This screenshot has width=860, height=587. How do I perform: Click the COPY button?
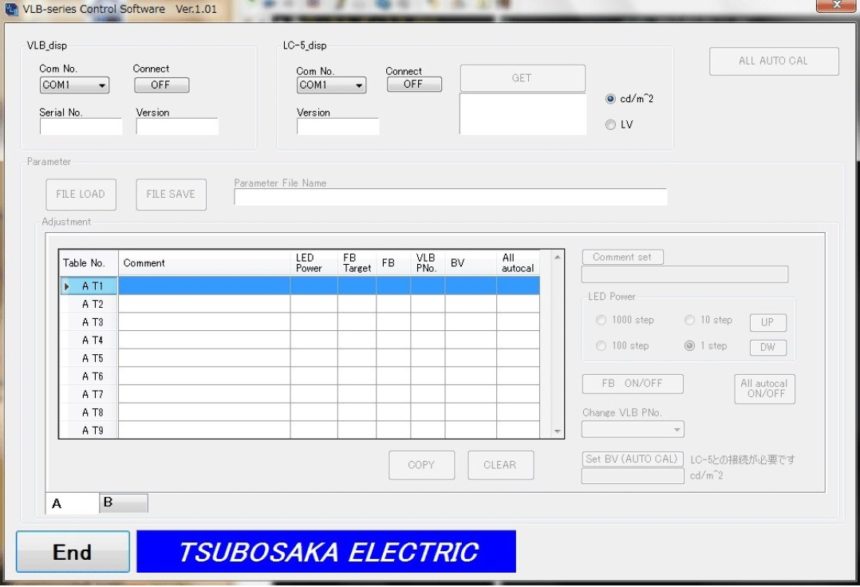click(x=422, y=465)
